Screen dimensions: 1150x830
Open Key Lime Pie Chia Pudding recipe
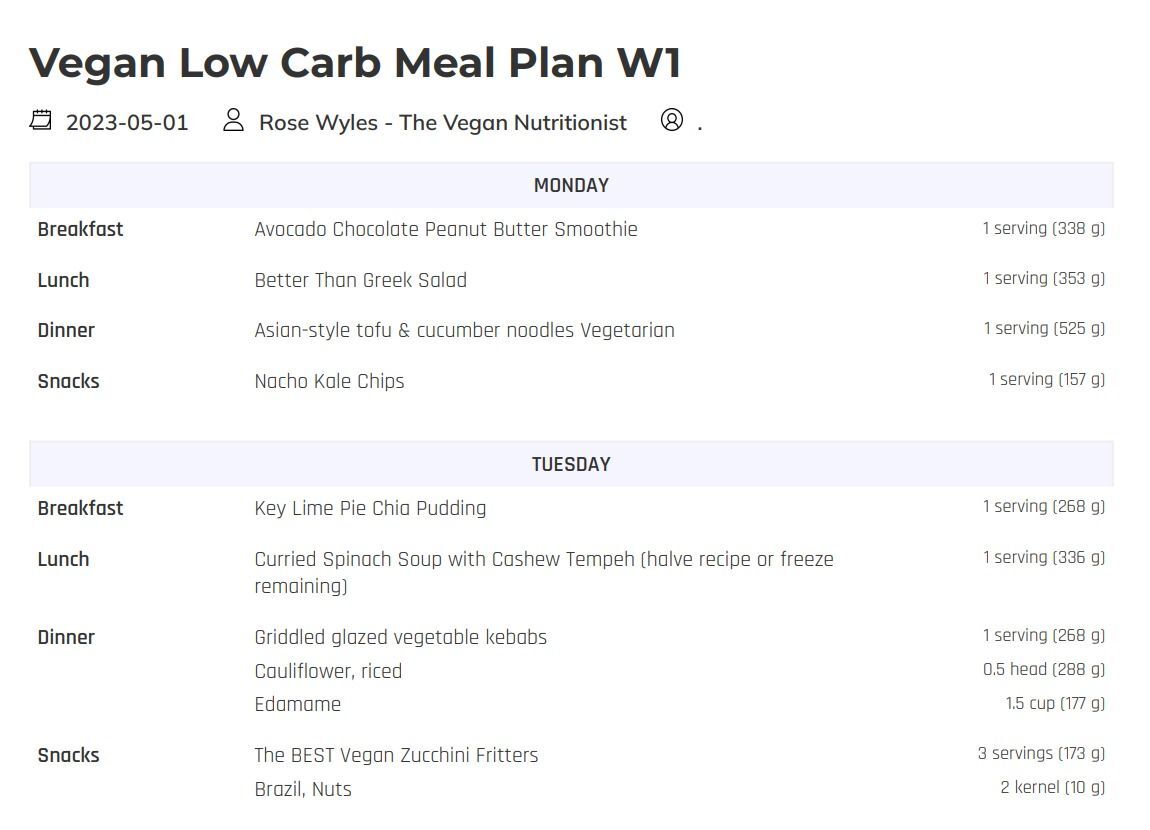[370, 508]
